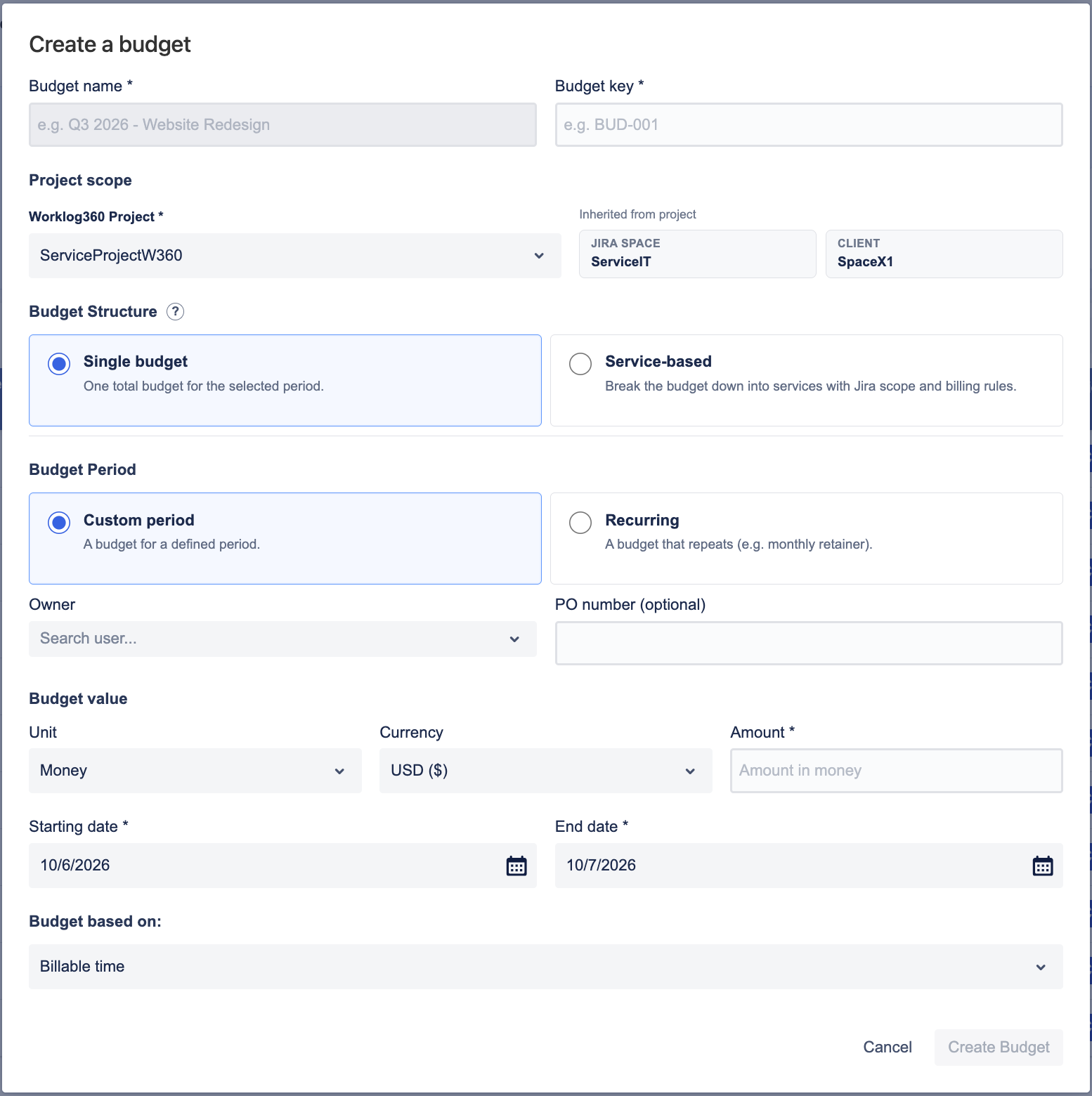Click the JIRA SPACE ServiceIT card

[x=698, y=254]
